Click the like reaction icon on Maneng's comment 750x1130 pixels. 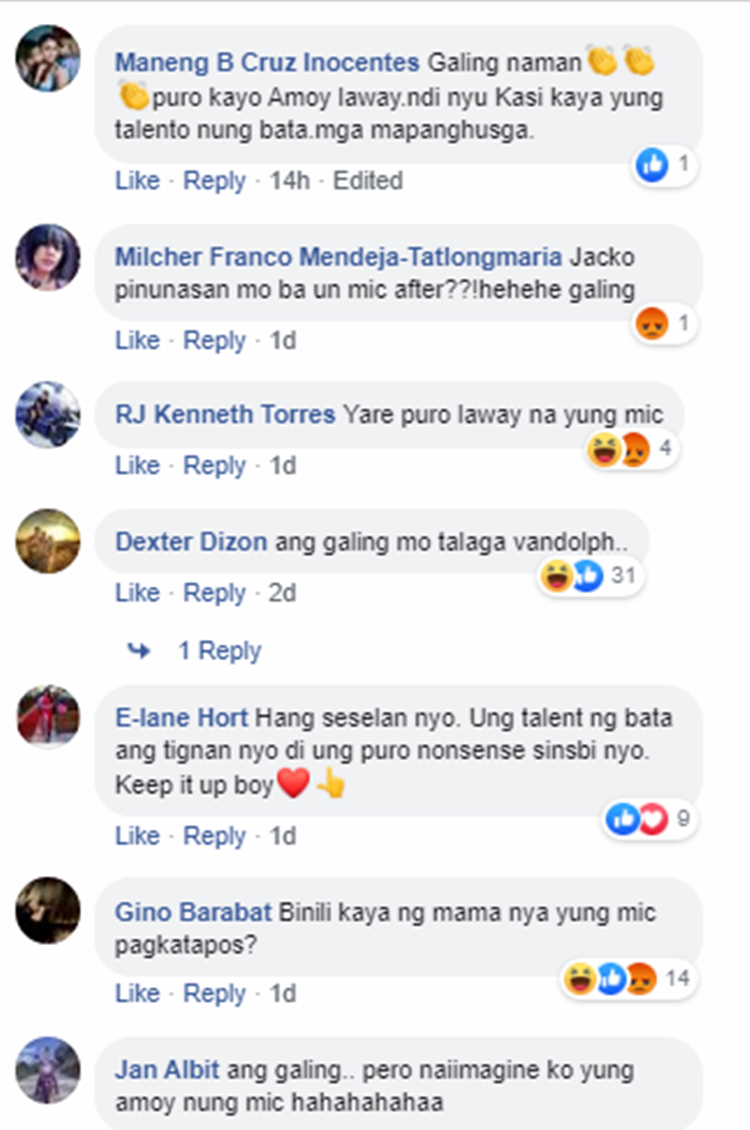coord(652,165)
